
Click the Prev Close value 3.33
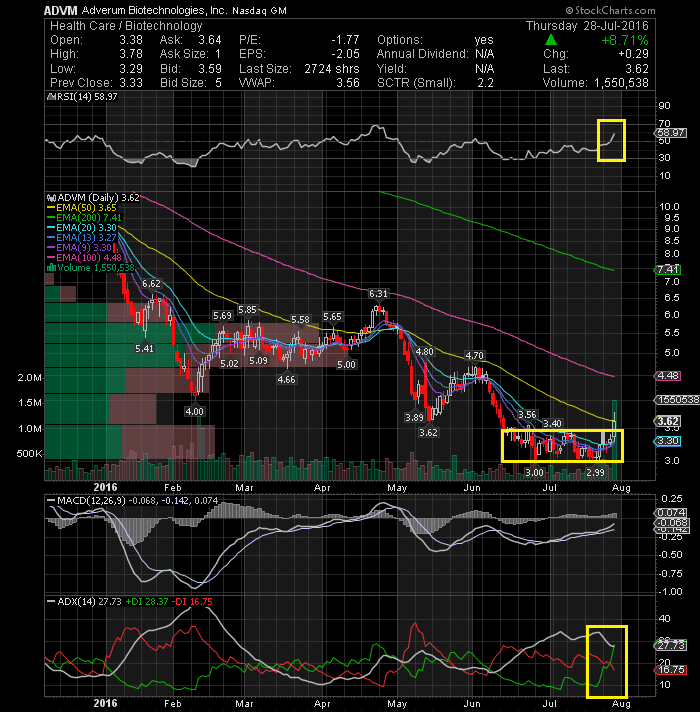tap(131, 83)
